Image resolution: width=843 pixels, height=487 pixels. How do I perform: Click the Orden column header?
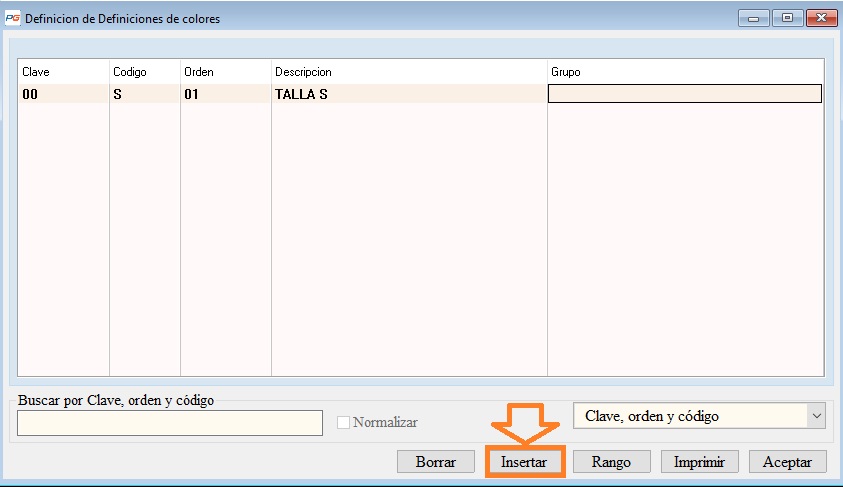click(x=226, y=71)
